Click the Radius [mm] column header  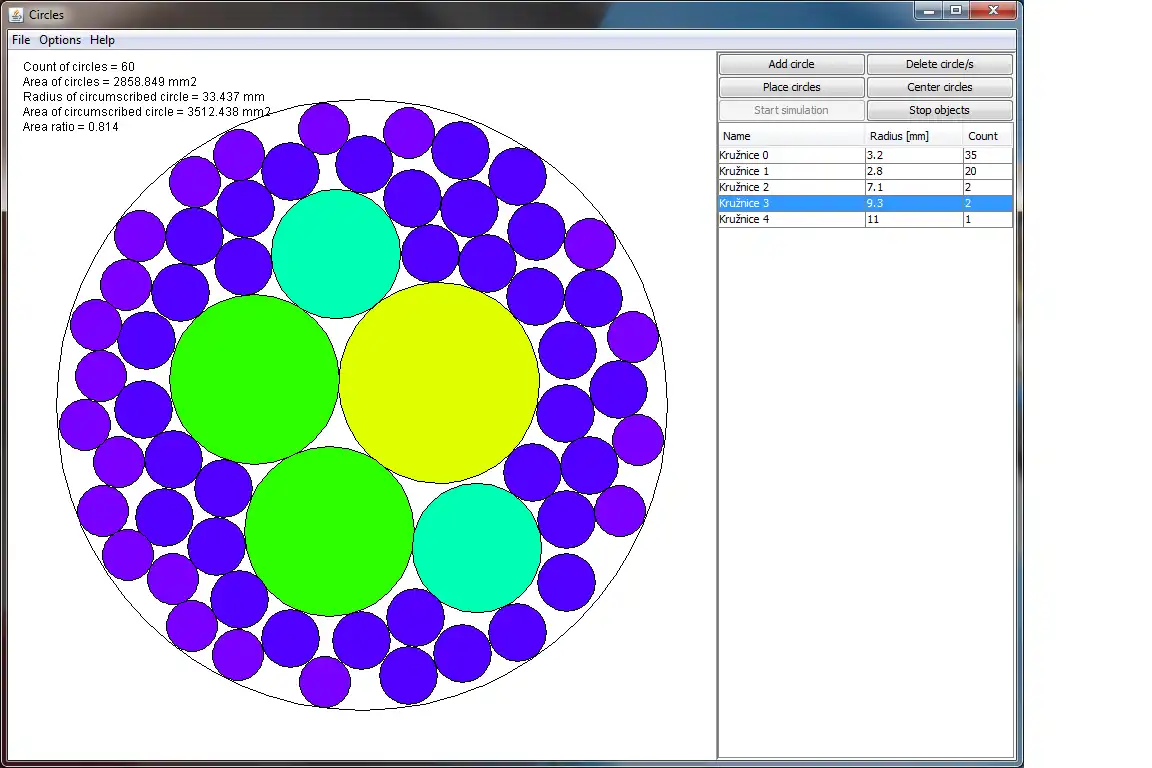click(x=914, y=136)
